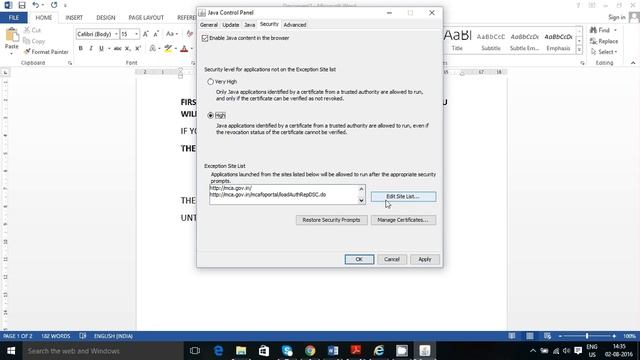This screenshot has height=360, width=640.
Task: Switch to Web Layout view in Word status bar
Action: tap(547, 336)
